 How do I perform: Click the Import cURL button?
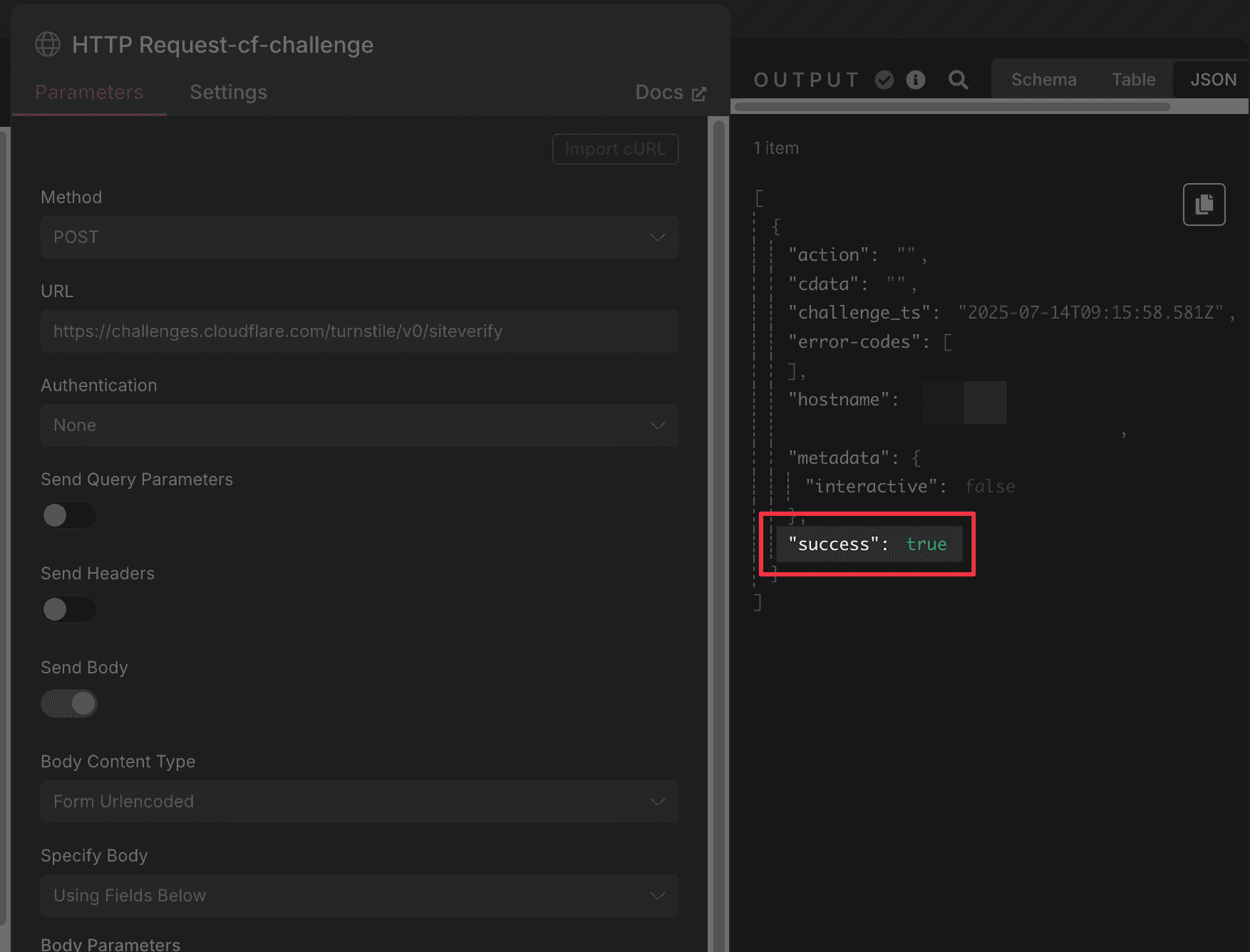[615, 149]
